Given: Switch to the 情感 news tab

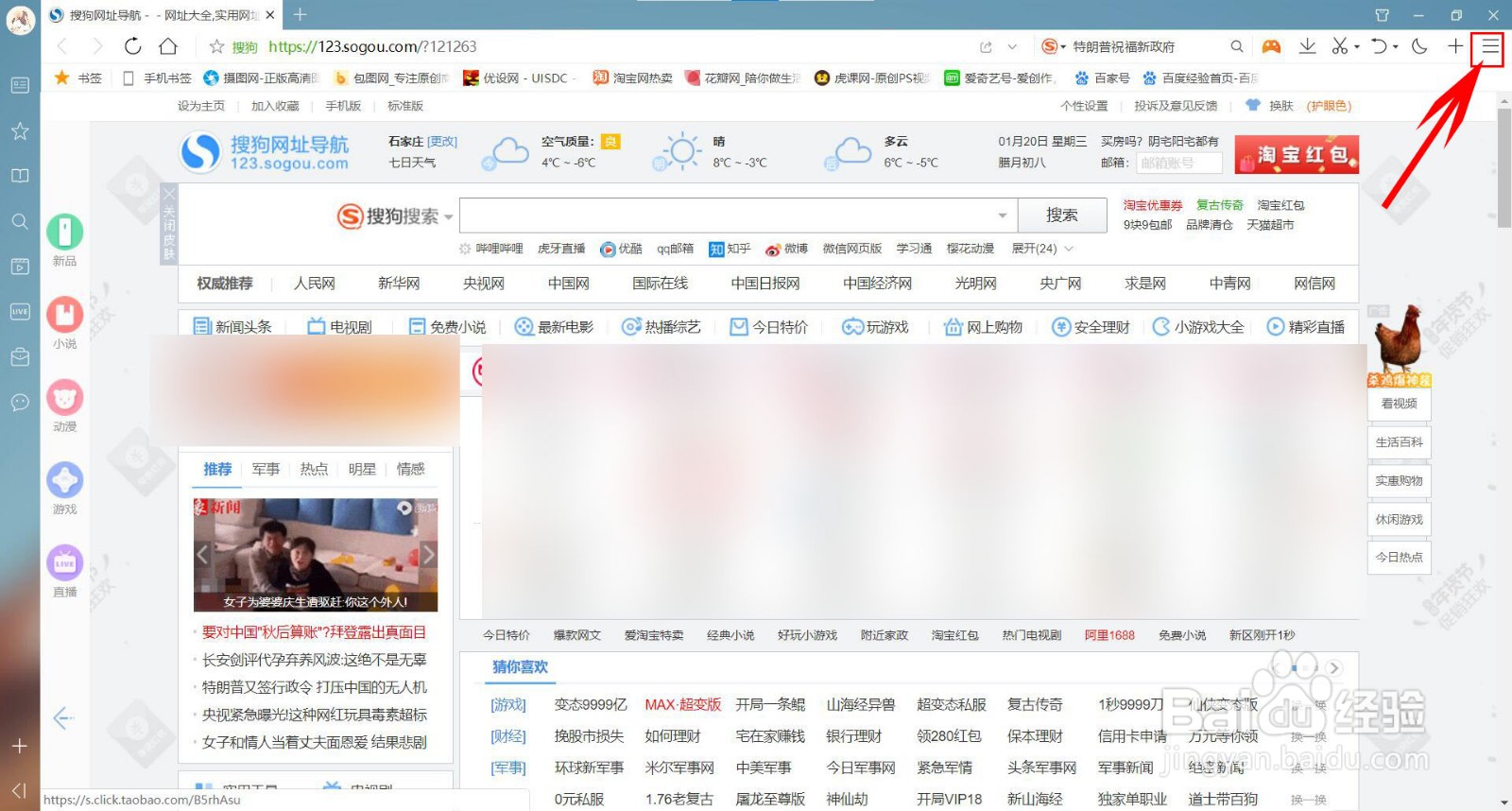Looking at the screenshot, I should pos(410,469).
